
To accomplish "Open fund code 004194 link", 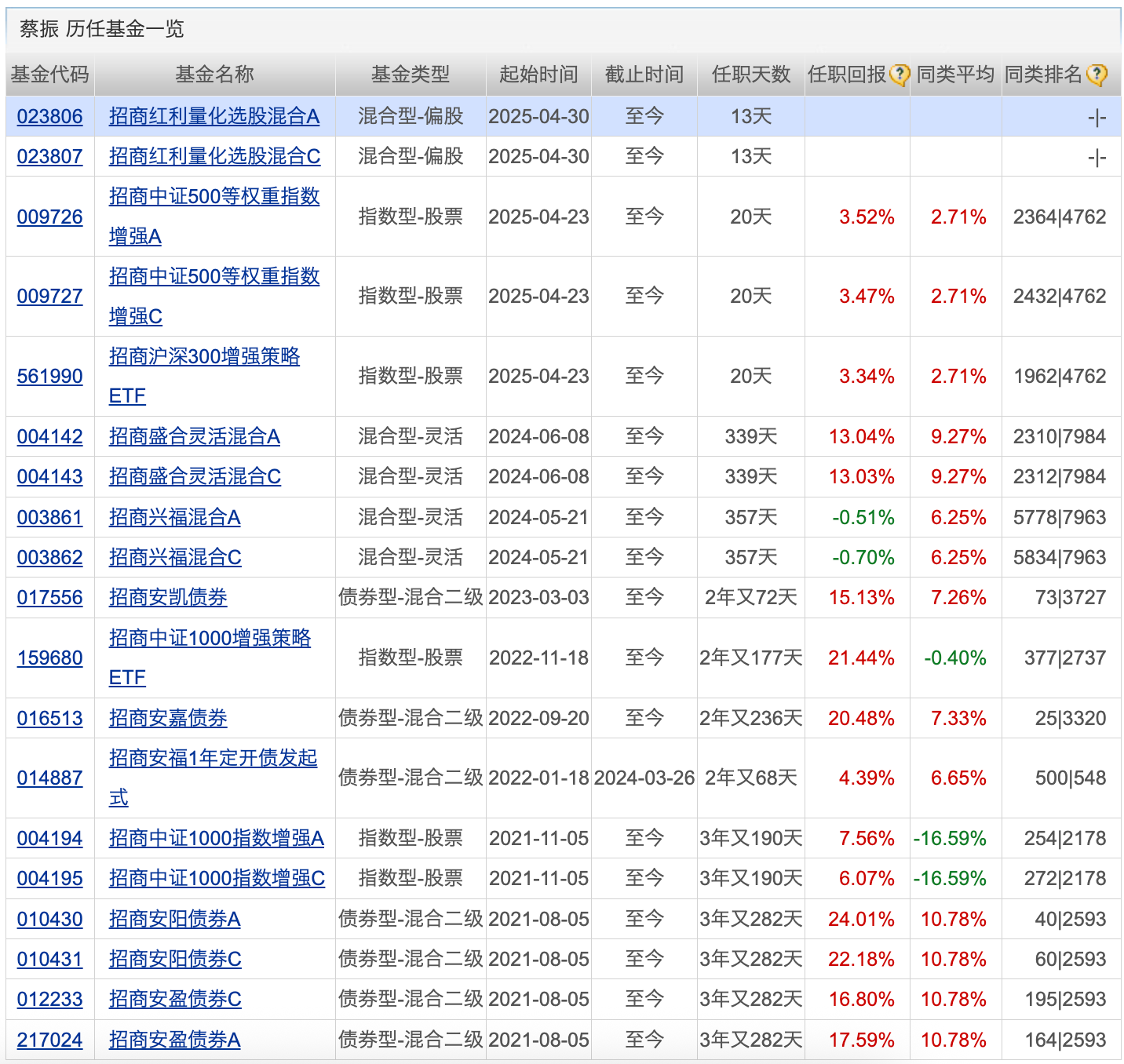I will coord(49,839).
